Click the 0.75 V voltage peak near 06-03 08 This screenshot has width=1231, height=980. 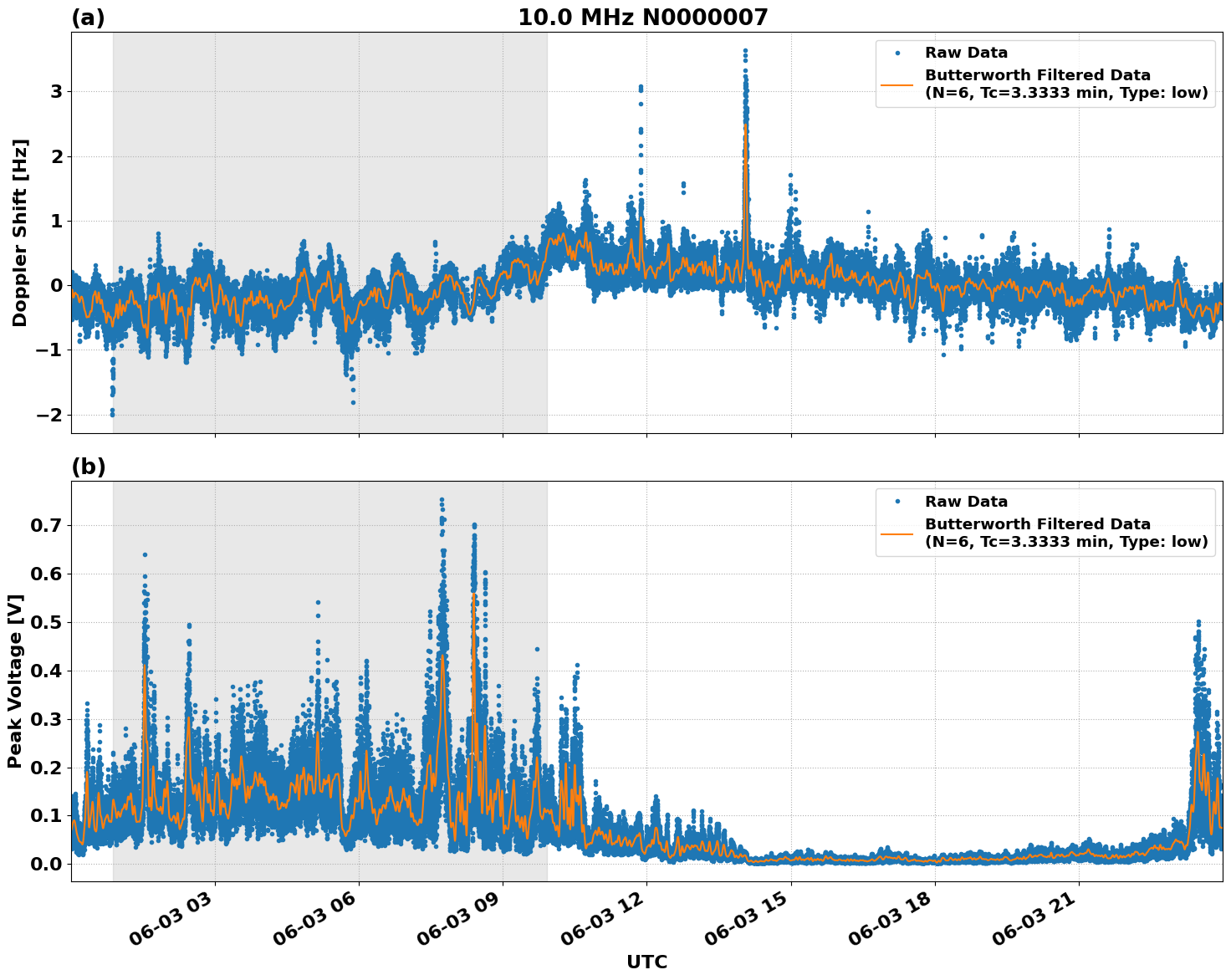coord(441,500)
